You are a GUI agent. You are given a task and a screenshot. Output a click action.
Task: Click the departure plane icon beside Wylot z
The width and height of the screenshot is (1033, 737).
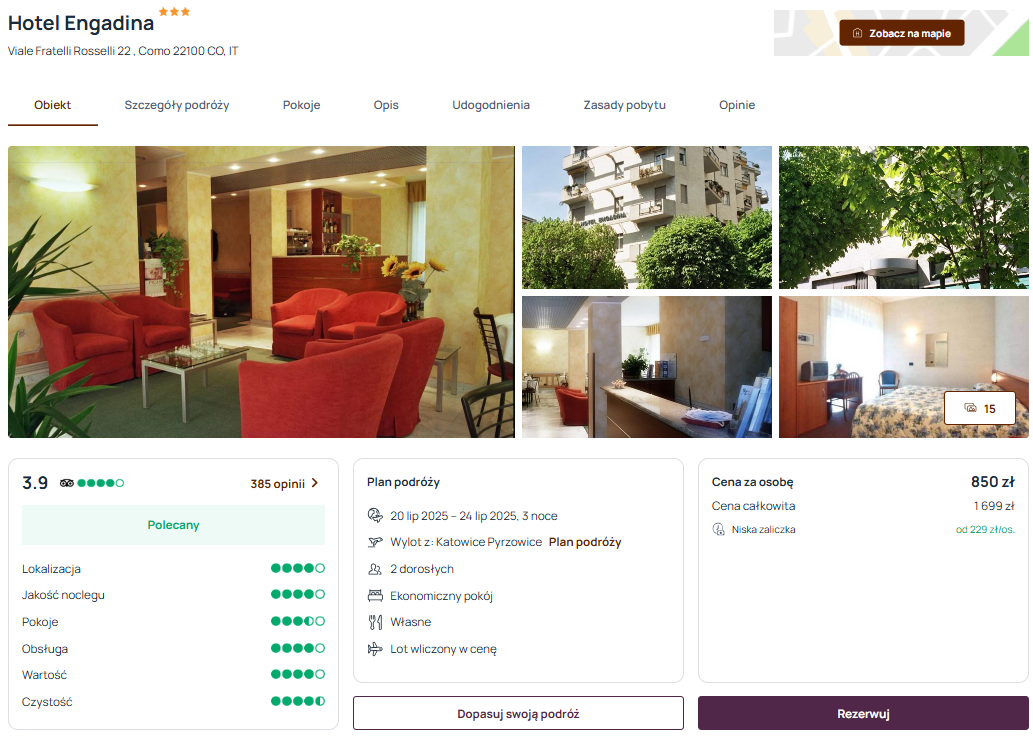click(375, 542)
